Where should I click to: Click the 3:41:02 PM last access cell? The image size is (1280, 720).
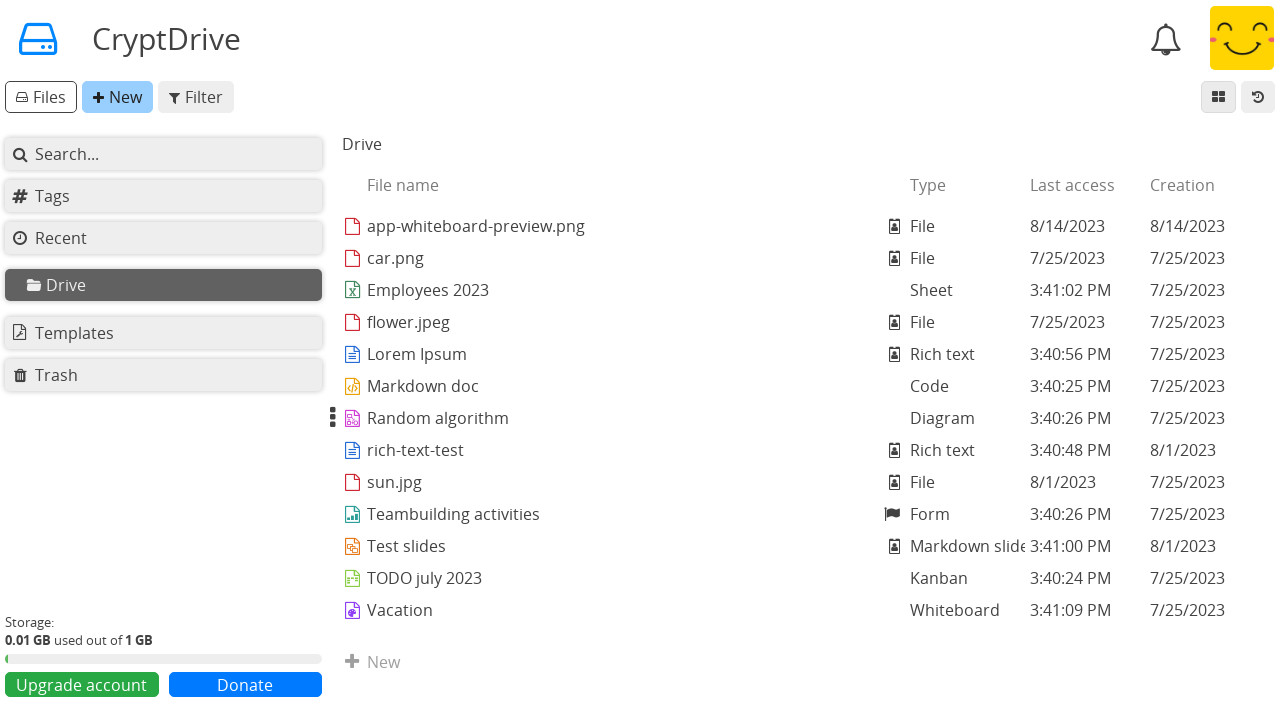[x=1070, y=290]
